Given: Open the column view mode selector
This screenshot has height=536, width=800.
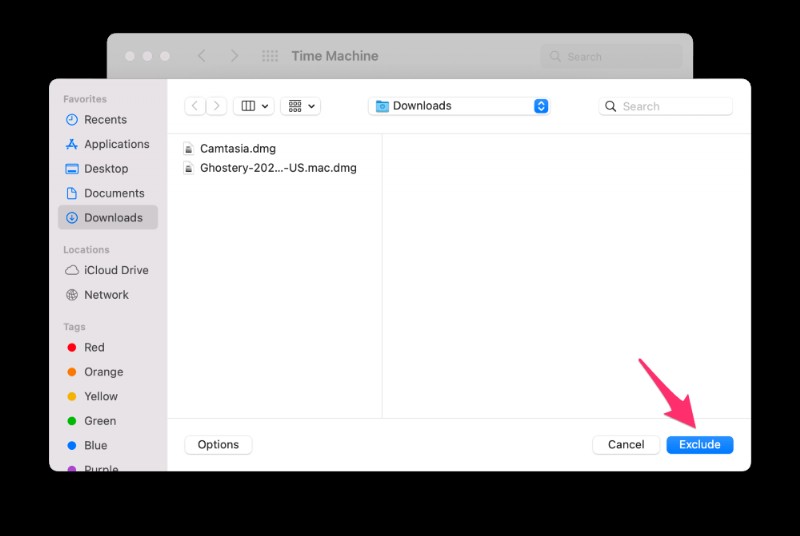Looking at the screenshot, I should (254, 106).
